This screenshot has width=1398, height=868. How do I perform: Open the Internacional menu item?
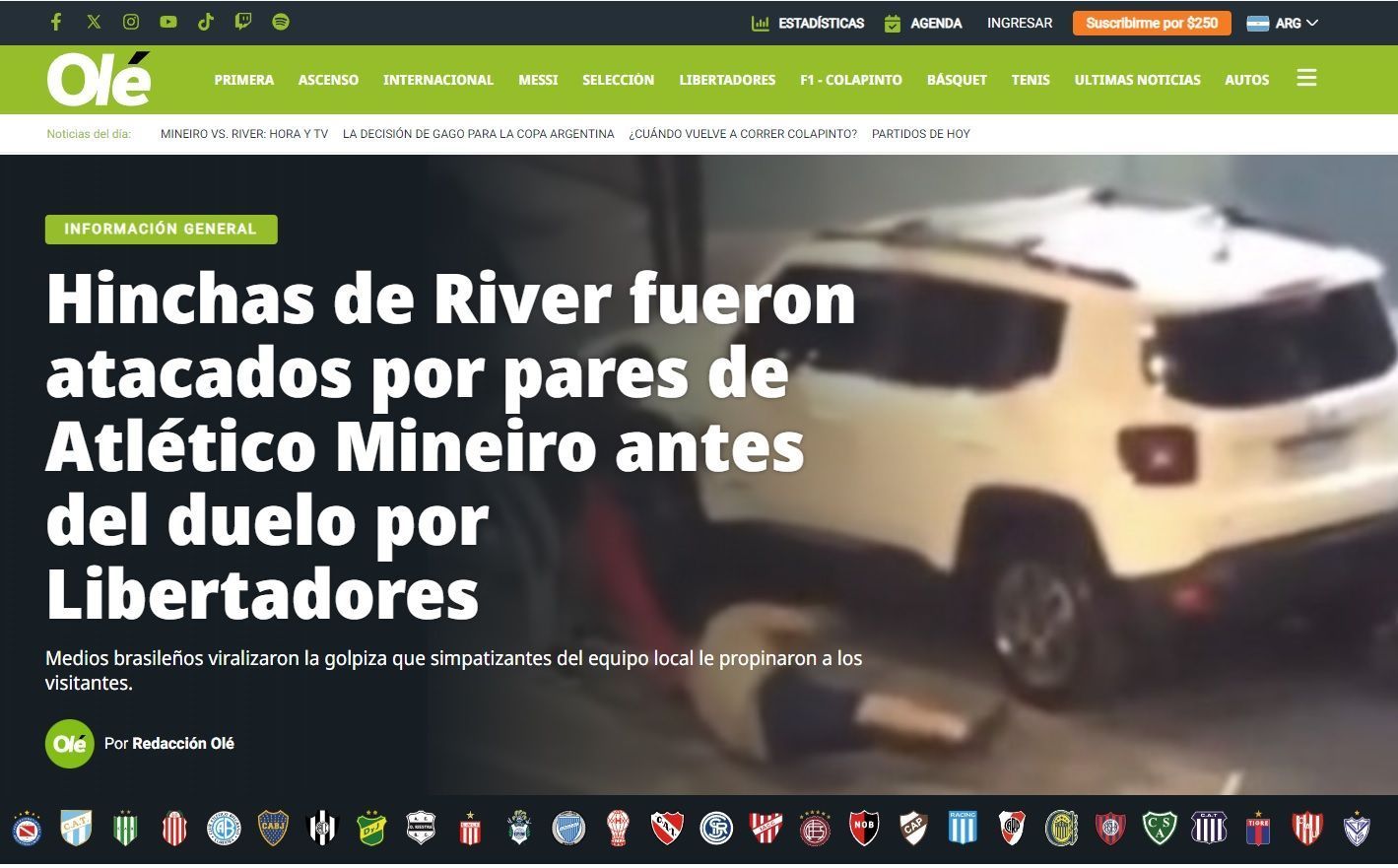(x=438, y=80)
